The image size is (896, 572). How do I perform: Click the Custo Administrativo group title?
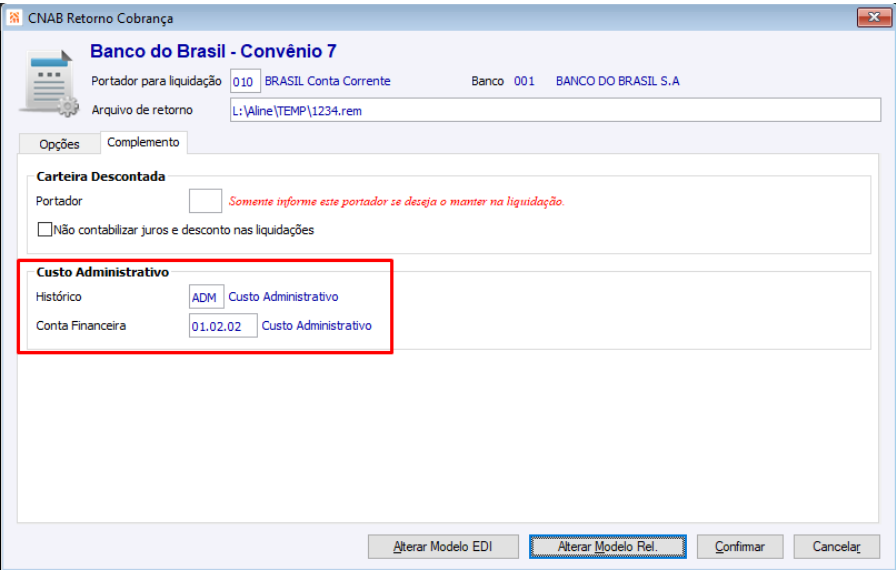(x=103, y=272)
